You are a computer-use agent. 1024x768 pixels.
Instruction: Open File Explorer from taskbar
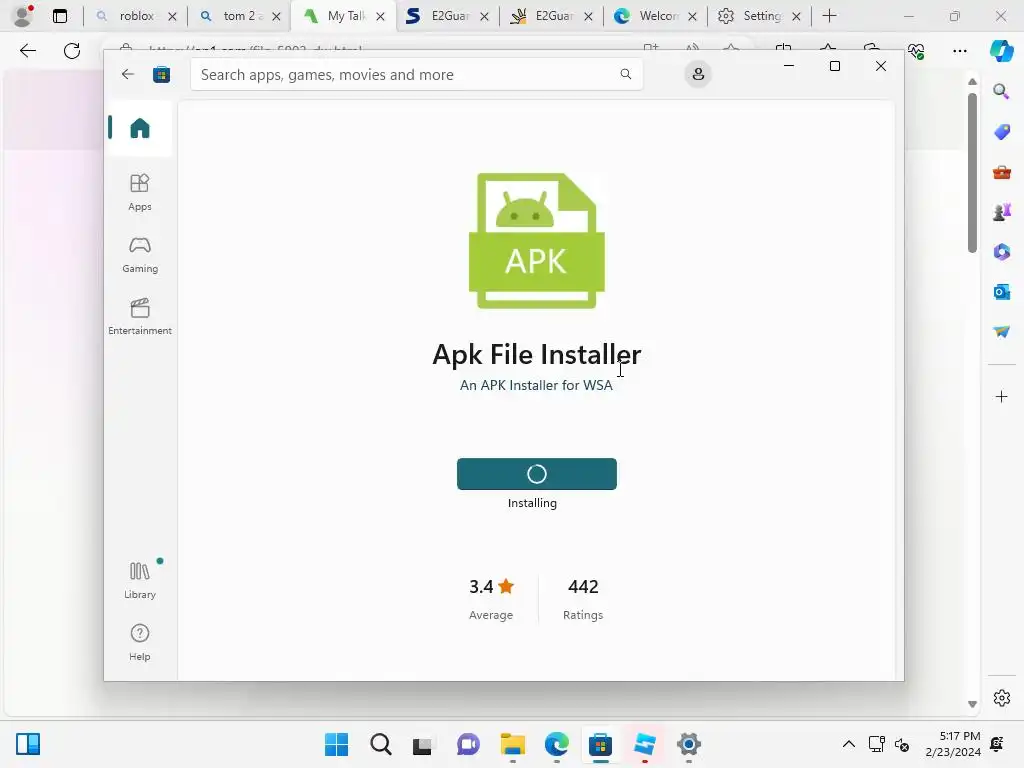coord(513,744)
